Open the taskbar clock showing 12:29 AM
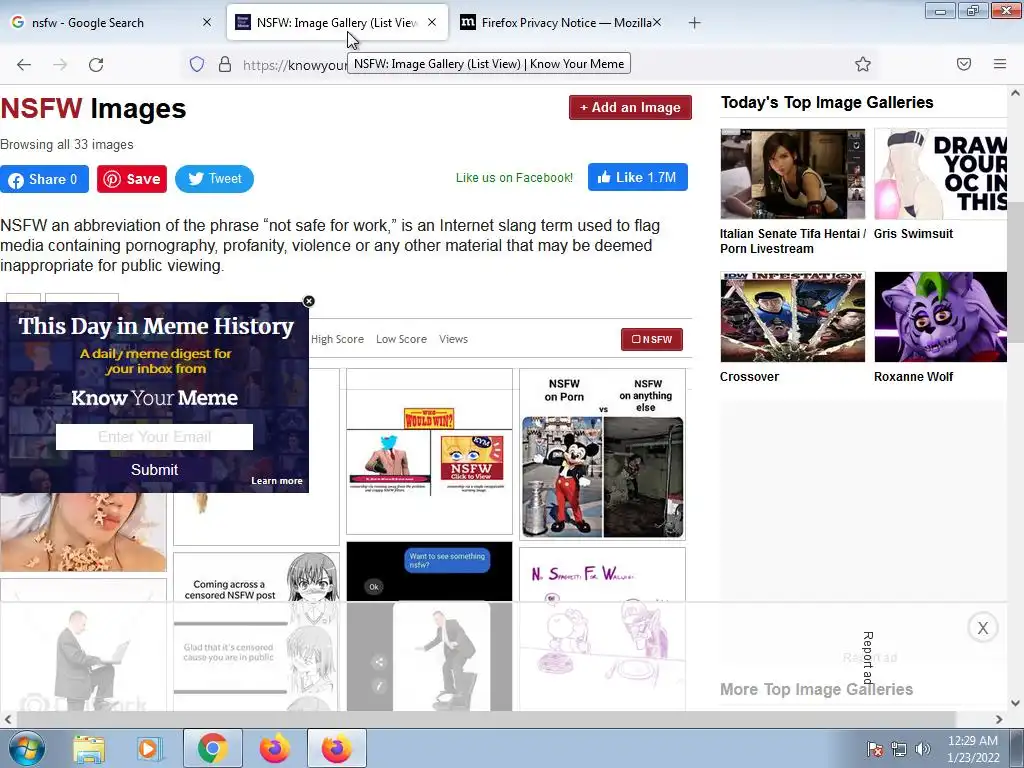This screenshot has width=1024, height=768. 973,749
